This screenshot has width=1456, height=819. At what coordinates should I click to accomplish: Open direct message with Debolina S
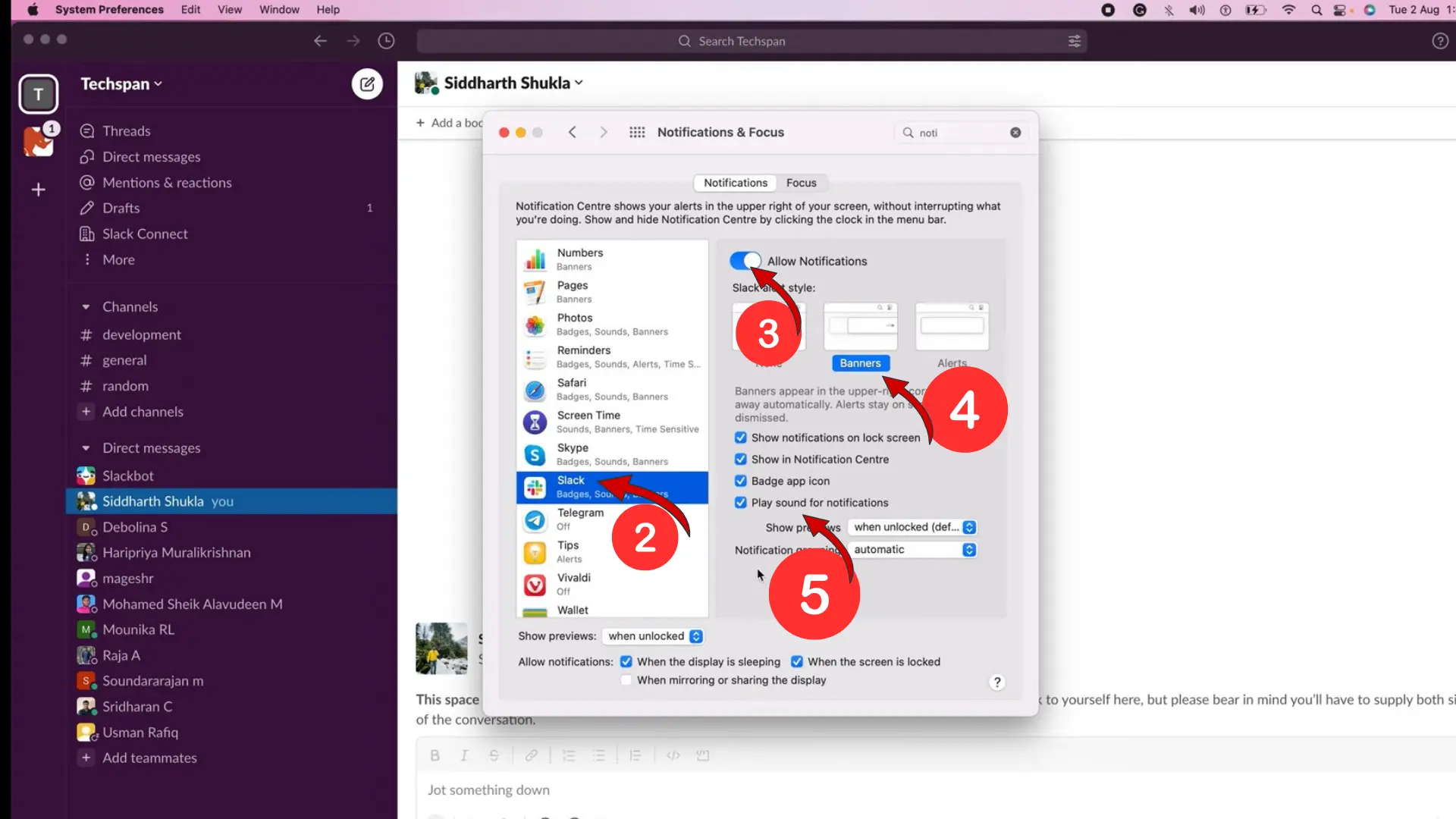click(x=135, y=527)
